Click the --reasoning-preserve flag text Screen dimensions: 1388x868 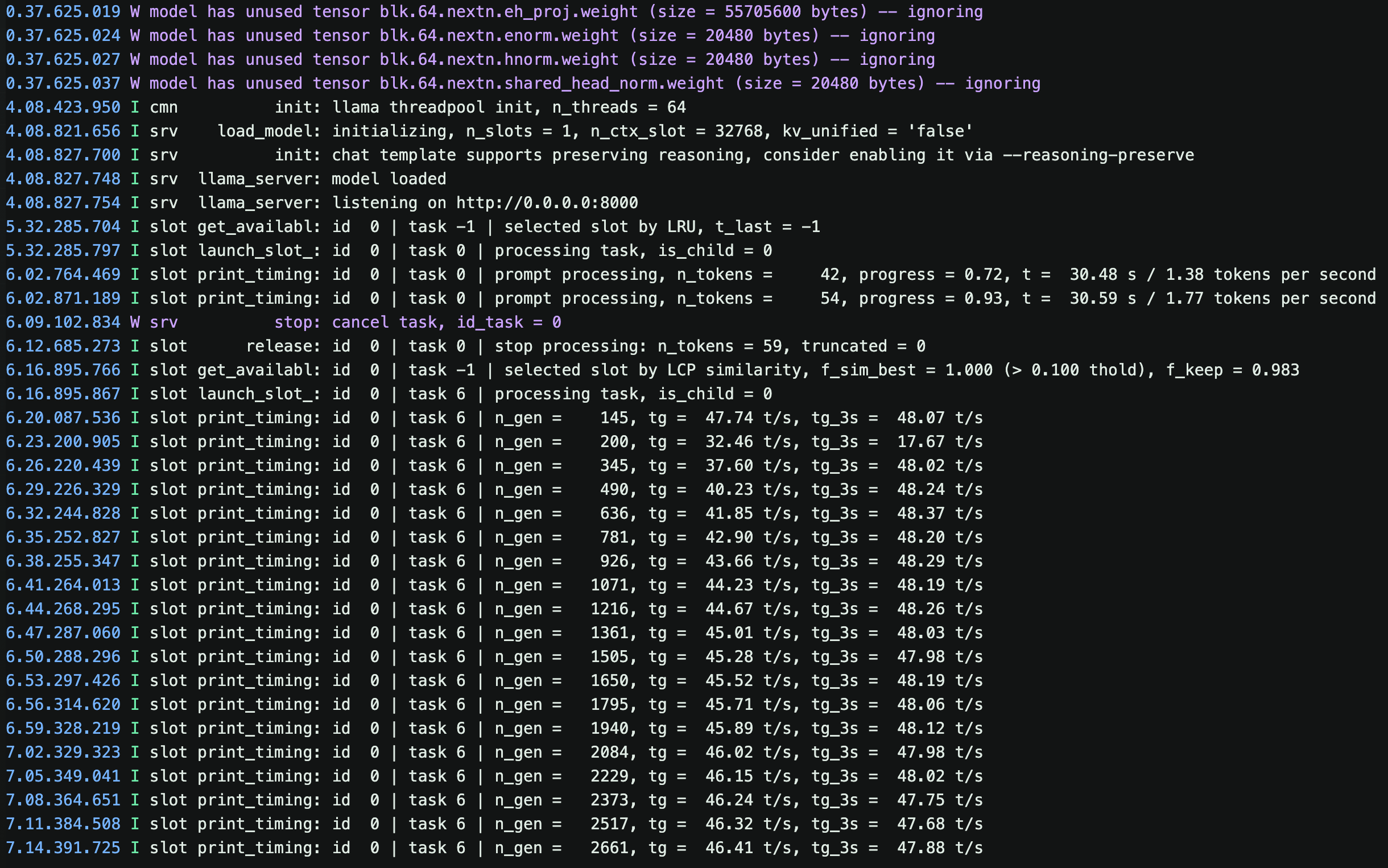pyautogui.click(x=1098, y=155)
